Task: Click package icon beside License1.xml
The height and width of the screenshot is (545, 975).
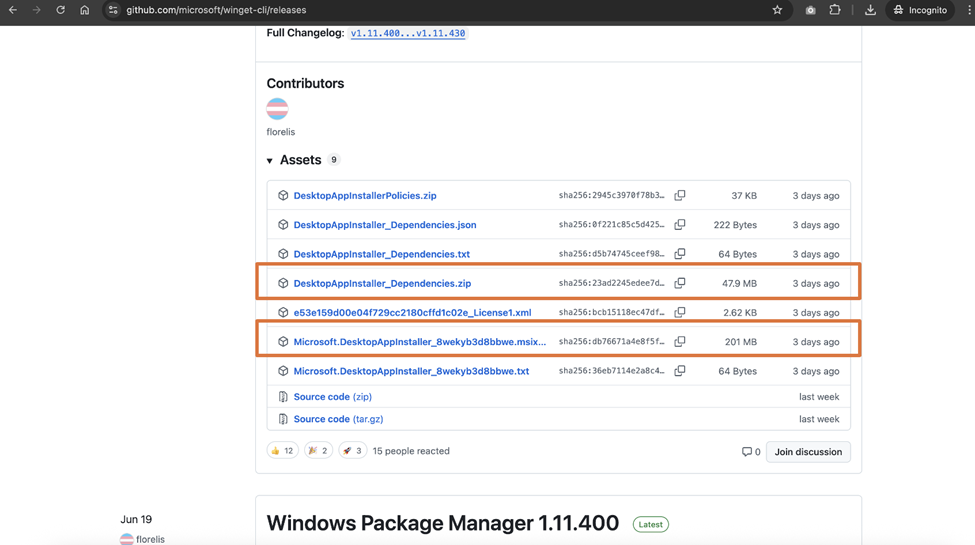Action: tap(283, 312)
